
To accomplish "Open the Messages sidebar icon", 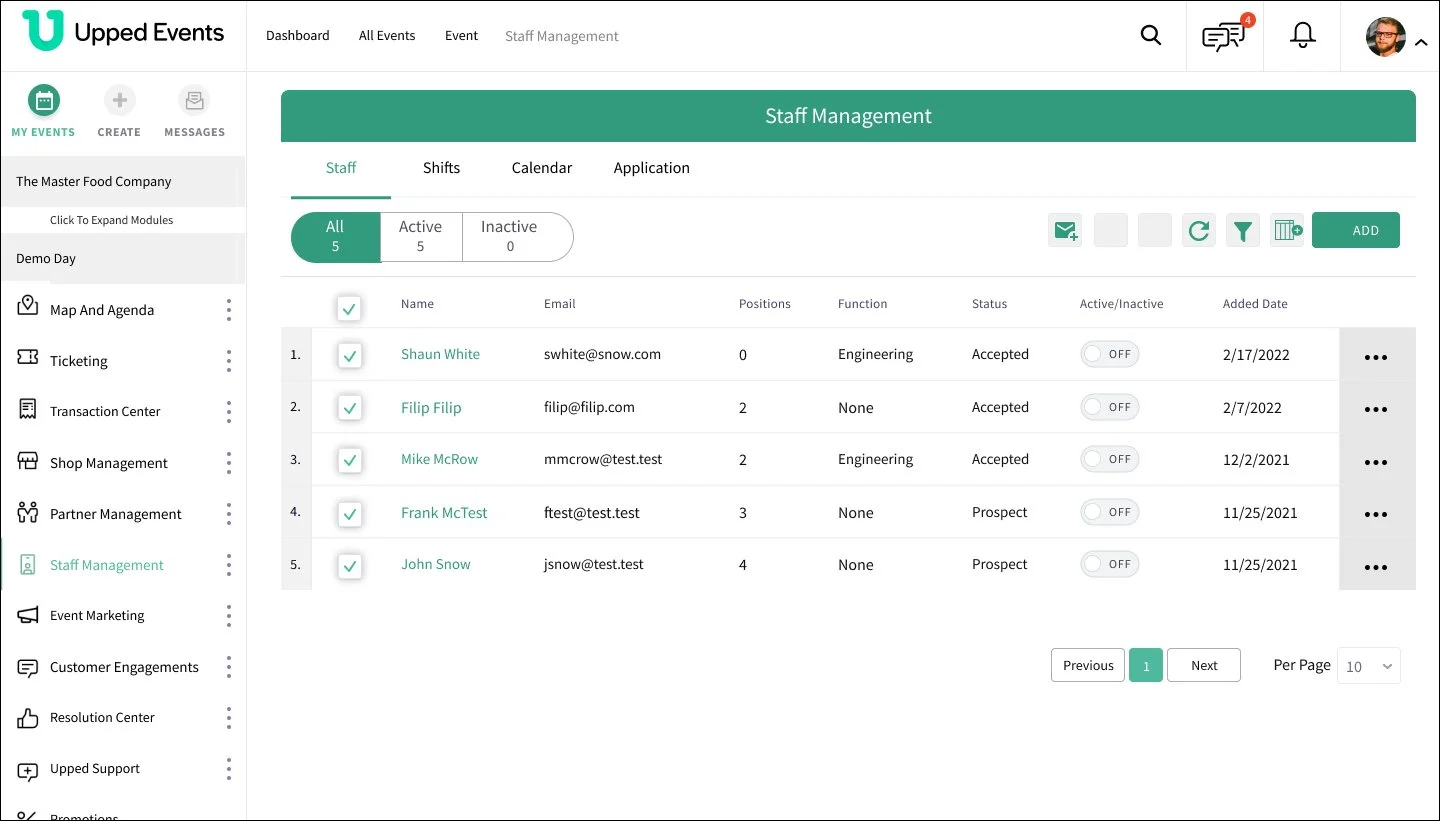I will tap(194, 100).
